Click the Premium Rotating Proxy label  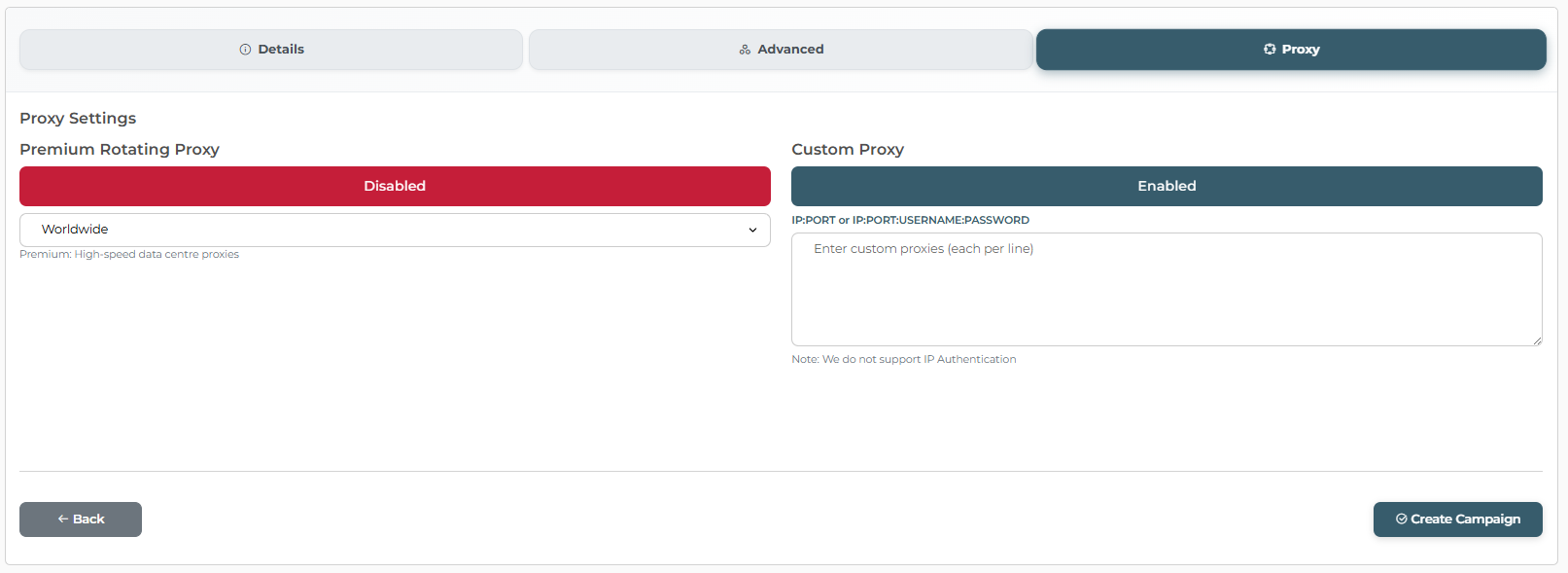click(120, 149)
